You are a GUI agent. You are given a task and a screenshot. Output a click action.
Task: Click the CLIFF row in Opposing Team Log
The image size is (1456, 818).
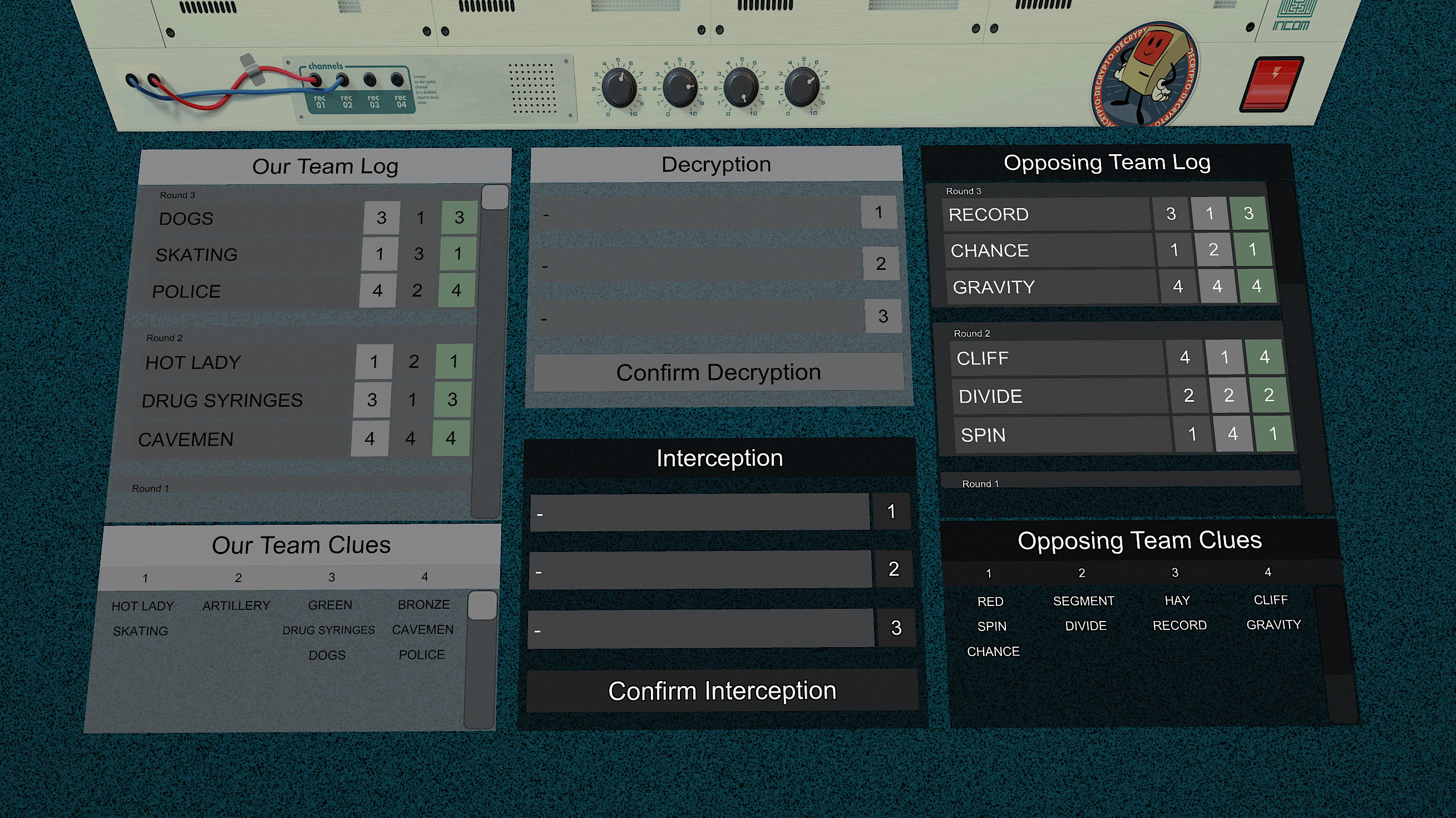(1117, 358)
